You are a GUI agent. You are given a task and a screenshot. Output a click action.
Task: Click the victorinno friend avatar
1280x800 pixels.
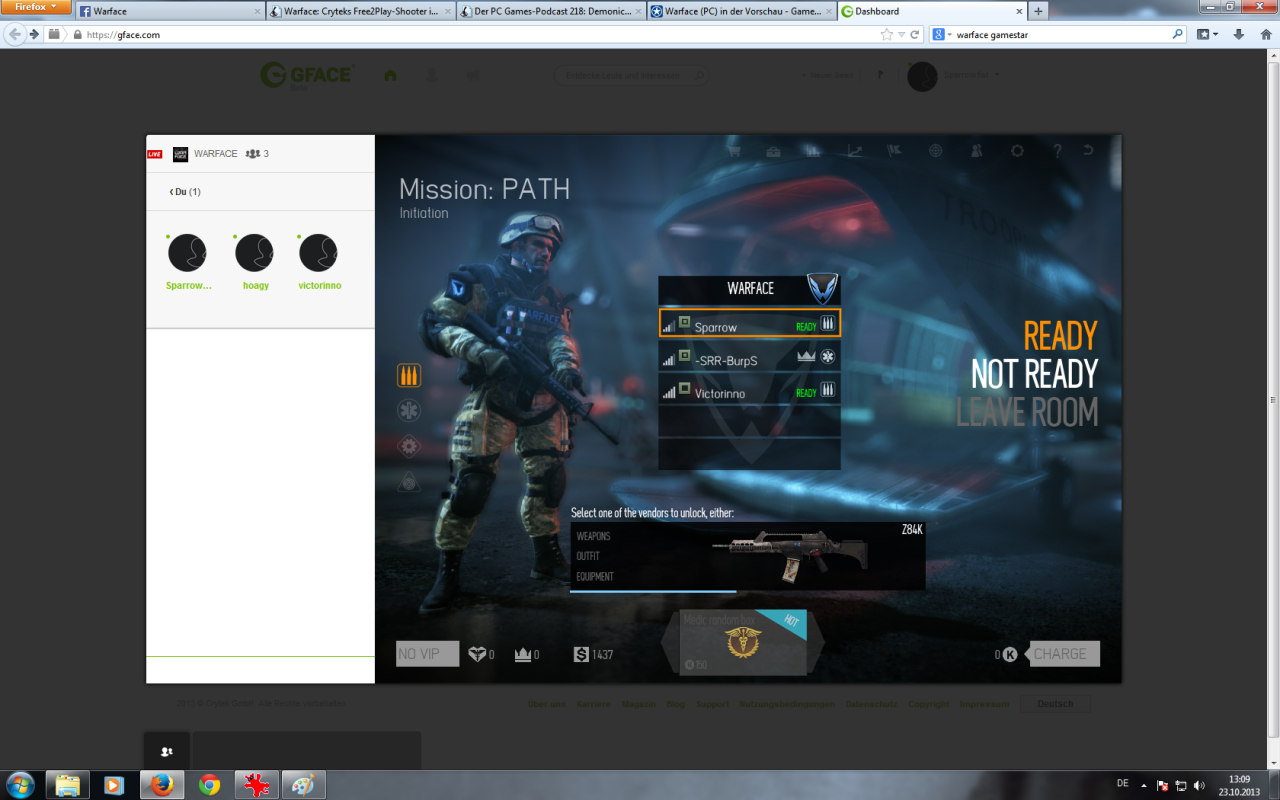[x=318, y=253]
